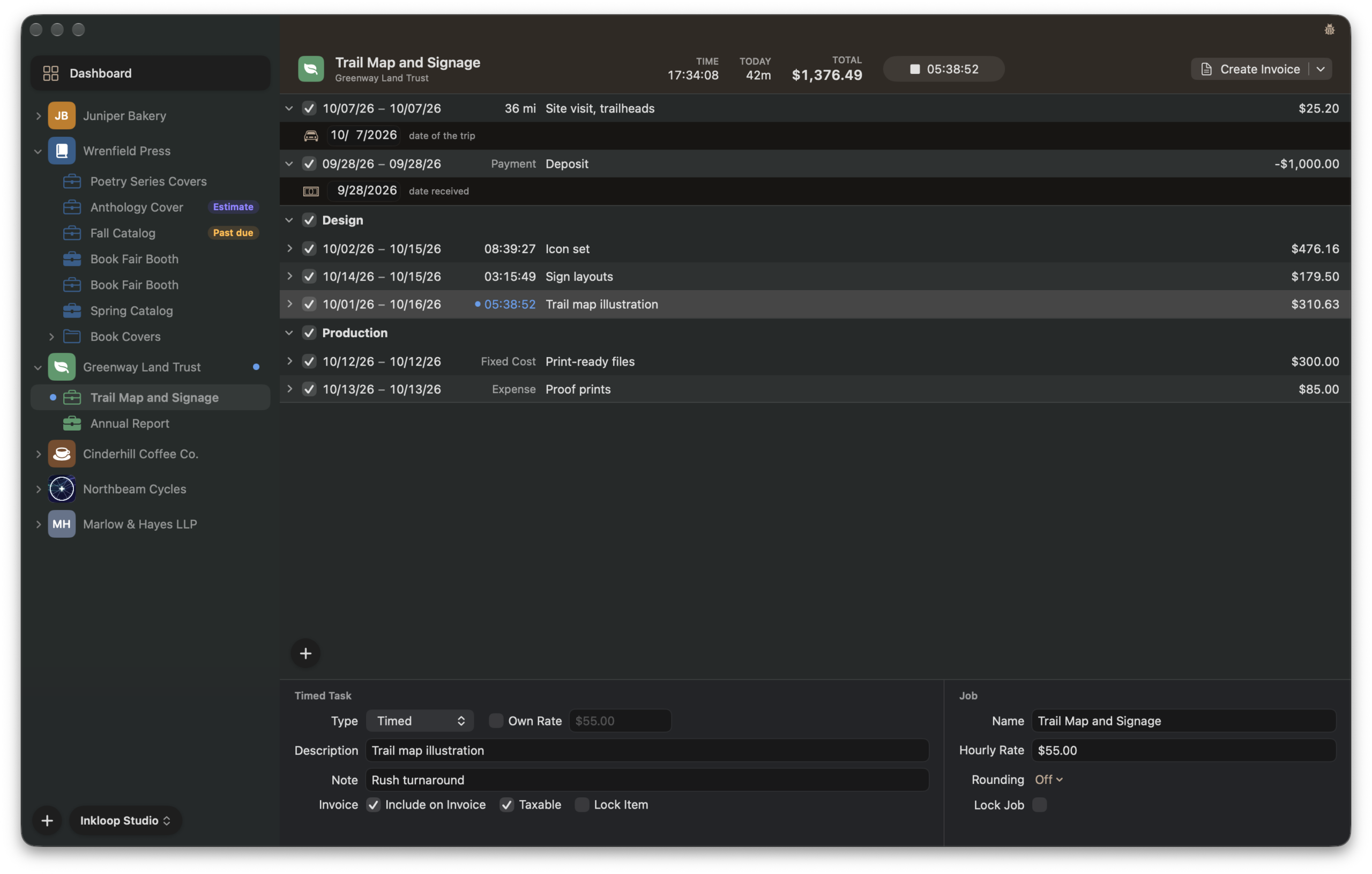Viewport: 1372px width, 874px height.
Task: Click the Hourly Rate field
Action: (1184, 750)
